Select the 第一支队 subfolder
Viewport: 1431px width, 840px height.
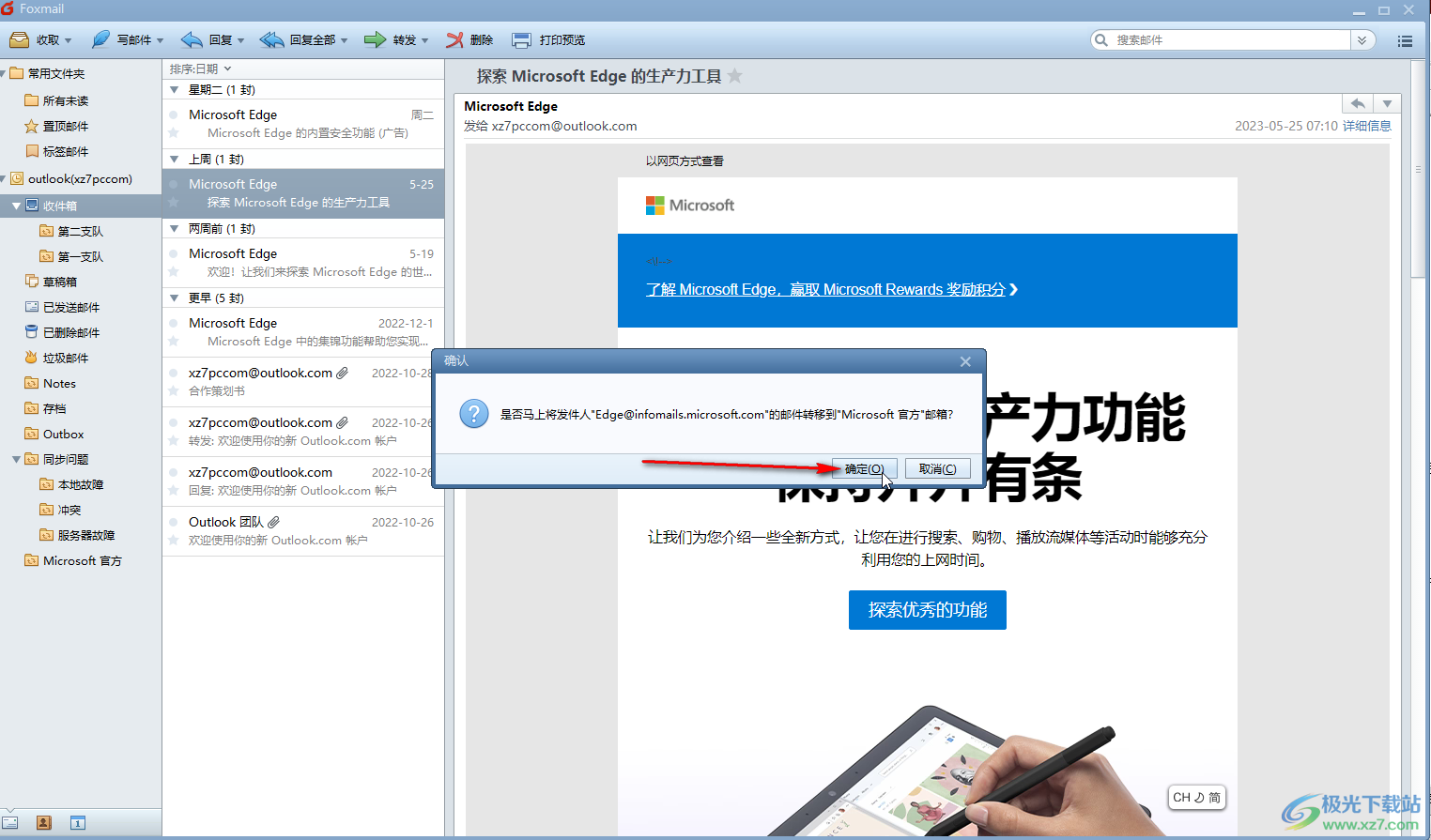click(81, 256)
